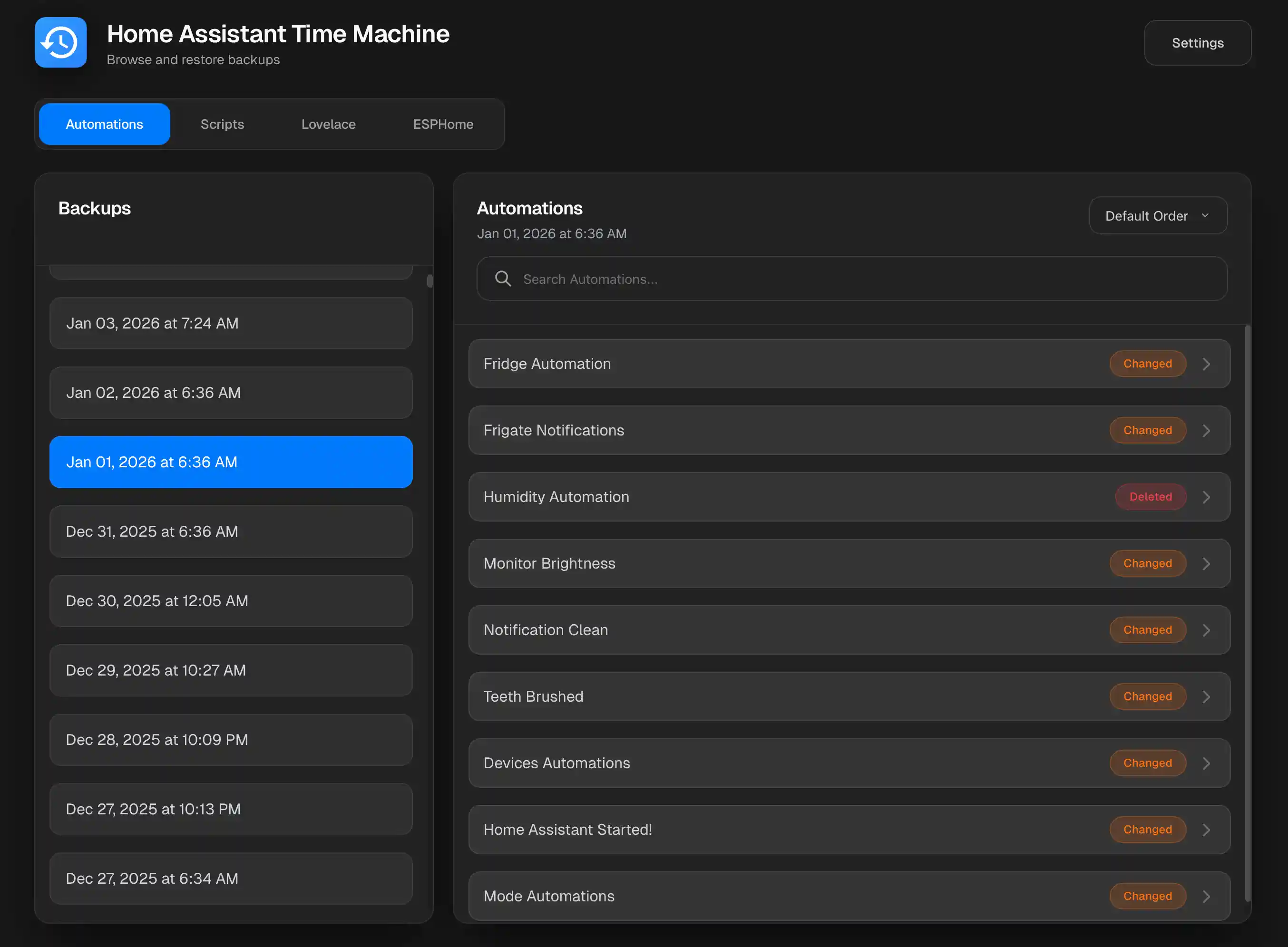Viewport: 1288px width, 947px height.
Task: Open Mode Automations details via its chevron
Action: click(1207, 895)
